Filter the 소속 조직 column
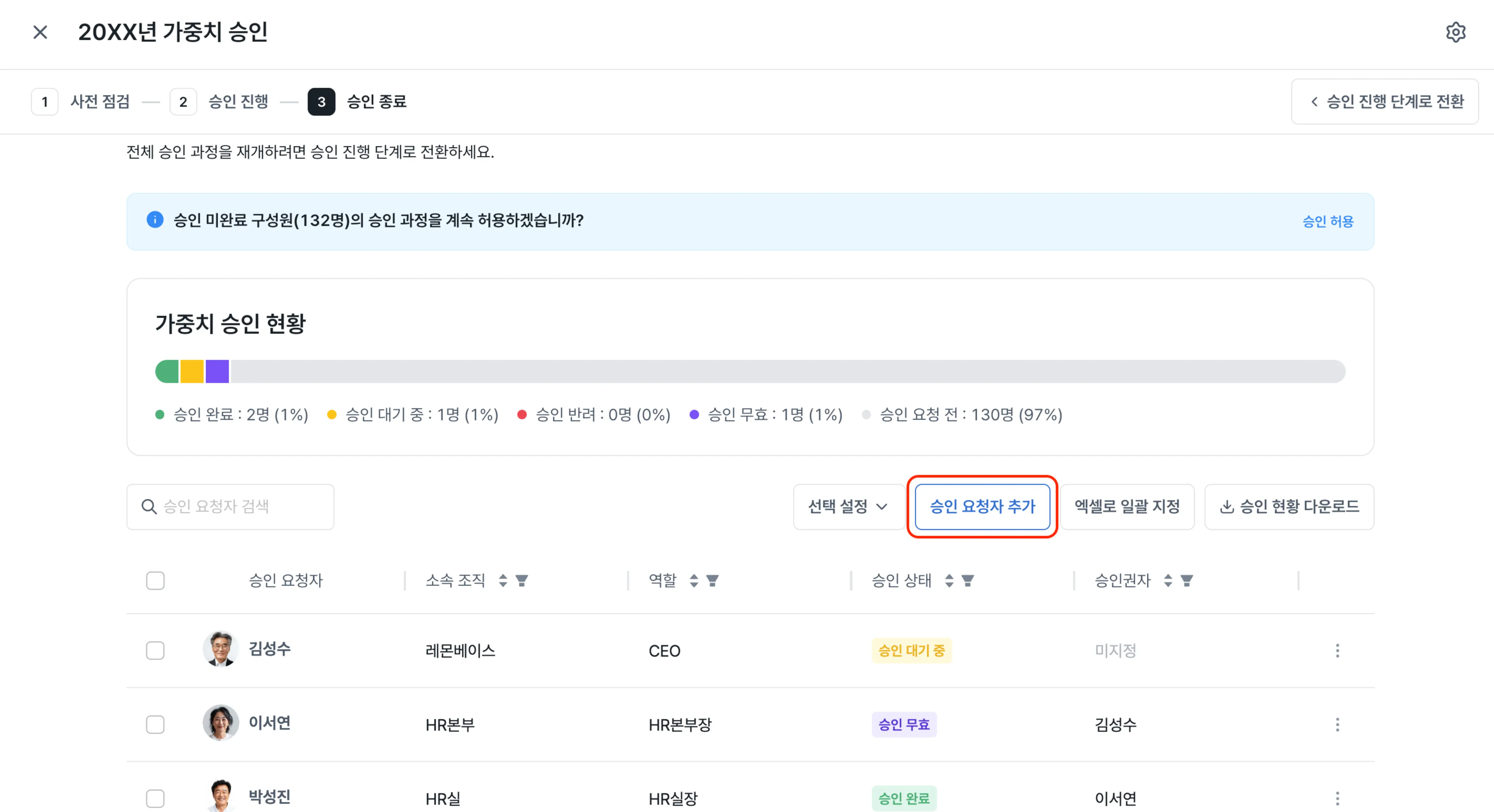The width and height of the screenshot is (1494, 812). tap(521, 581)
